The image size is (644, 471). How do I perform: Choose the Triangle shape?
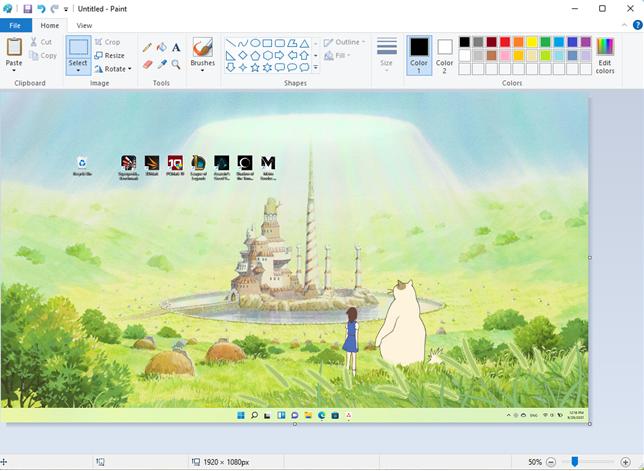pyautogui.click(x=304, y=43)
